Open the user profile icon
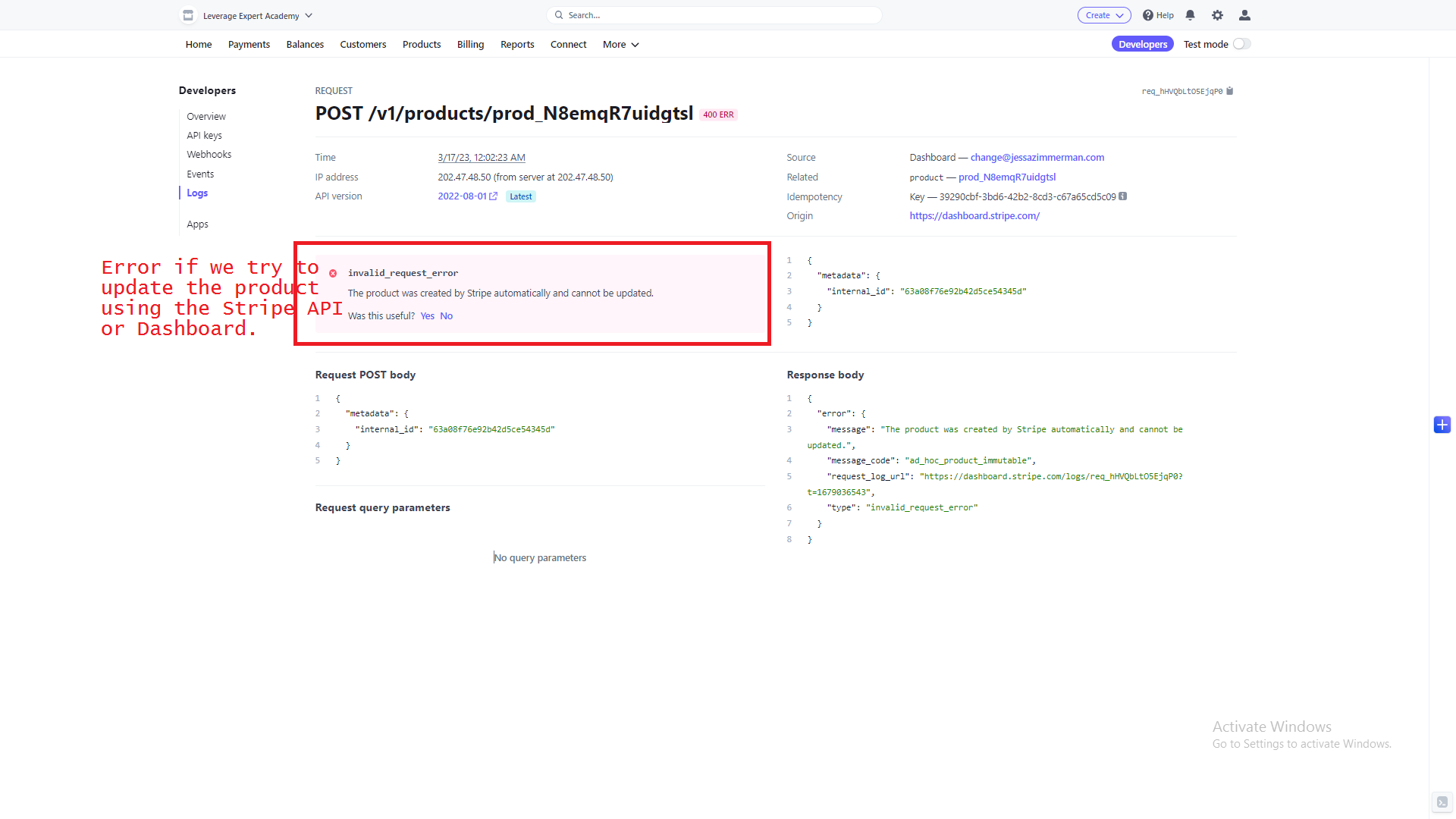This screenshot has width=1456, height=819. (x=1244, y=15)
